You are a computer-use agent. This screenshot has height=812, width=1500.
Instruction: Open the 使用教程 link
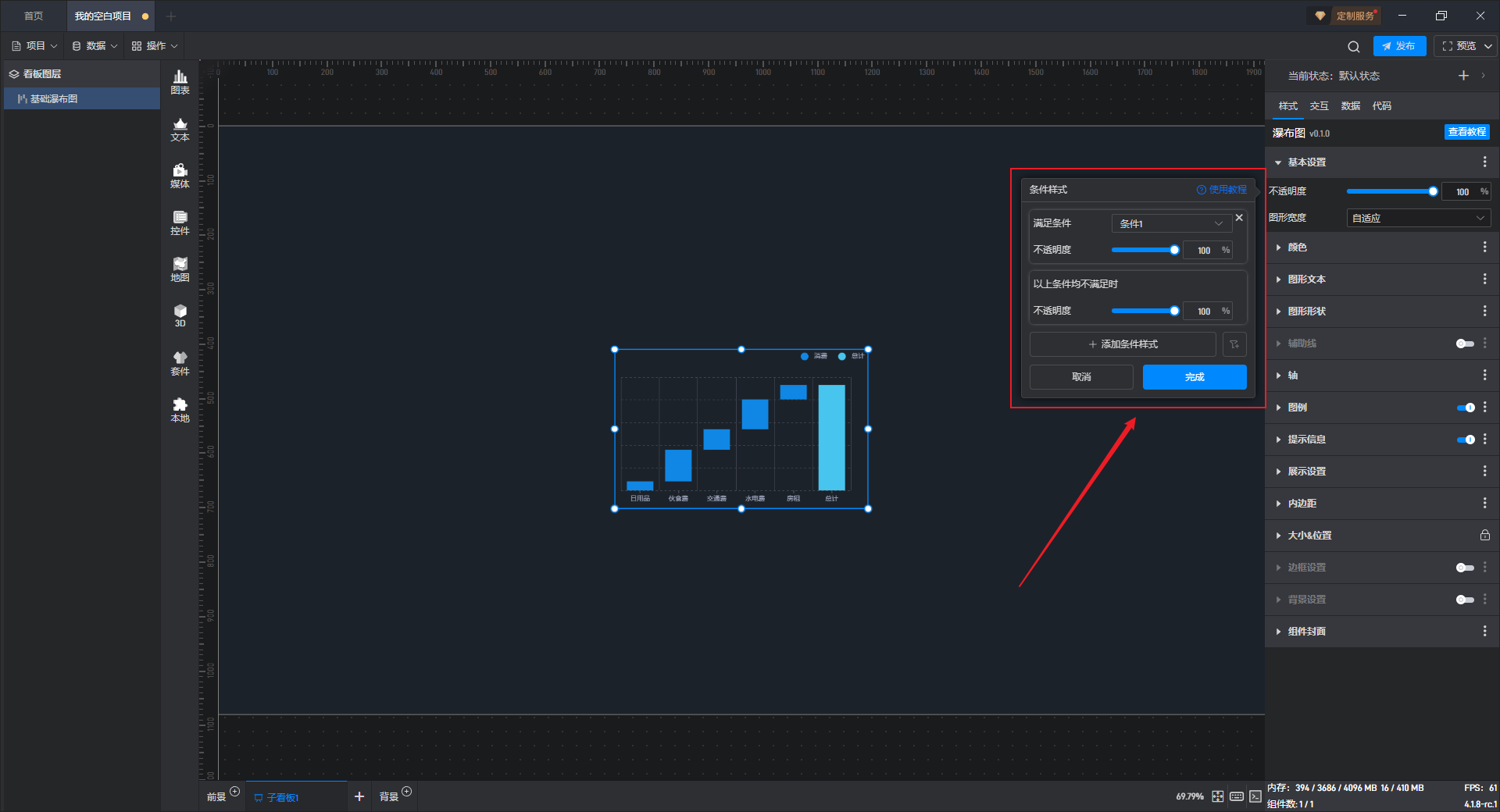[1222, 190]
